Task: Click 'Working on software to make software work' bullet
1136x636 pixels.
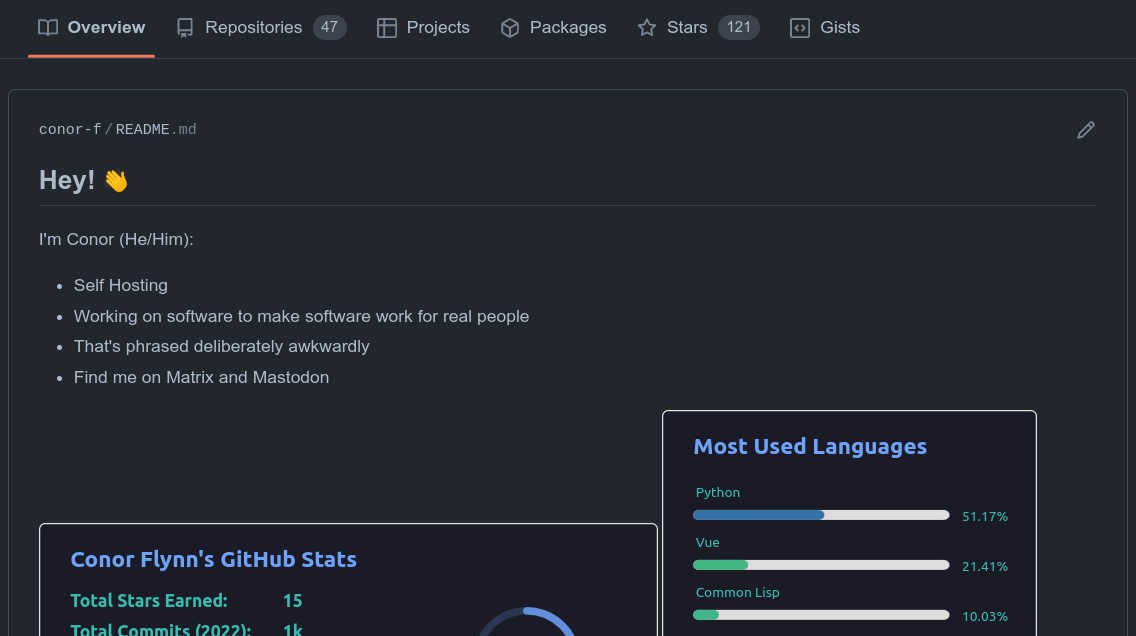Action: tap(301, 317)
